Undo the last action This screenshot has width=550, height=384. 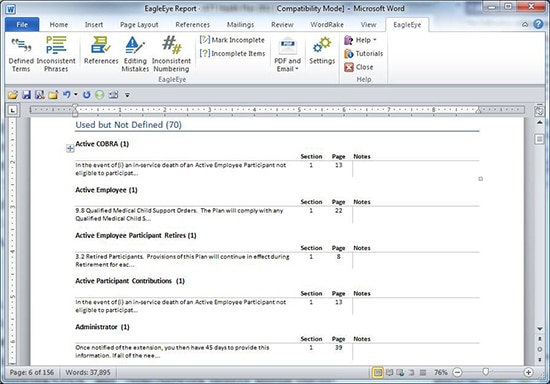tap(67, 95)
